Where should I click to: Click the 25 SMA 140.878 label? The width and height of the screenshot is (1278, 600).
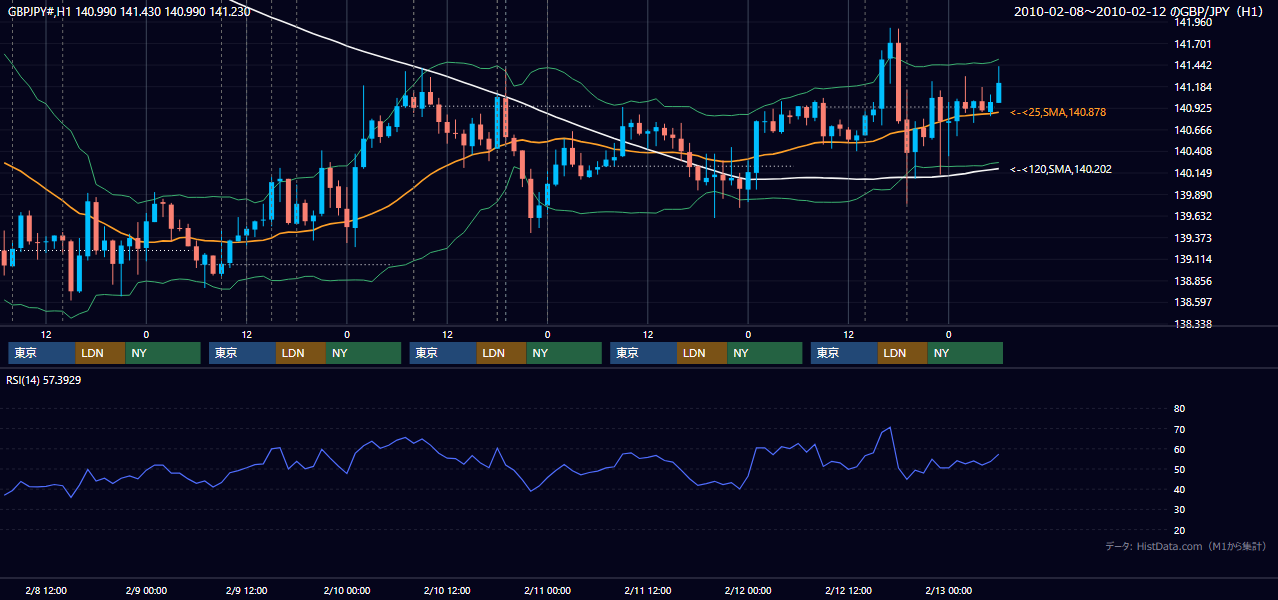coord(1058,113)
